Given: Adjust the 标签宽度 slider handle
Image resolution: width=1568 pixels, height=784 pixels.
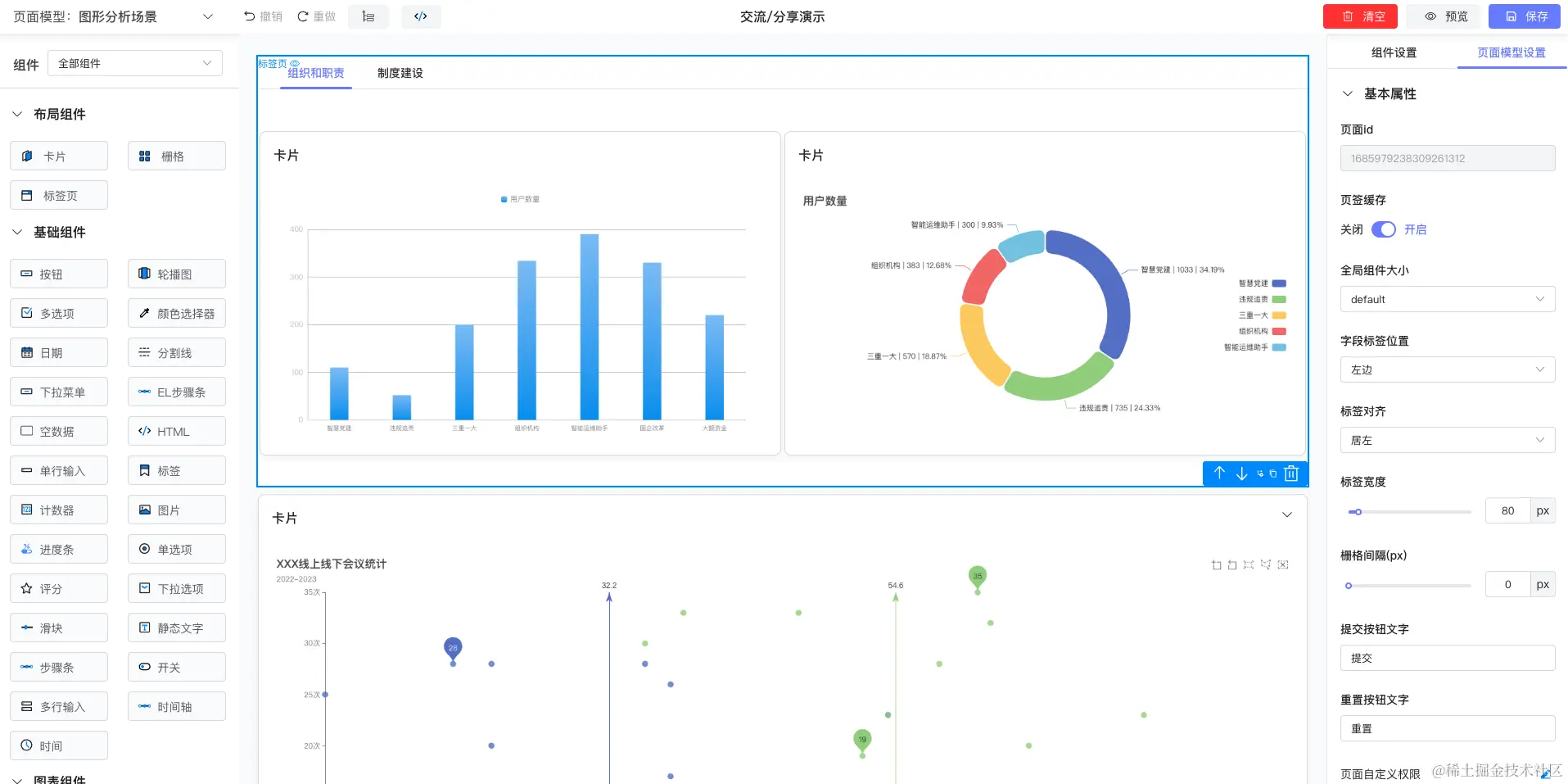Looking at the screenshot, I should pyautogui.click(x=1358, y=512).
